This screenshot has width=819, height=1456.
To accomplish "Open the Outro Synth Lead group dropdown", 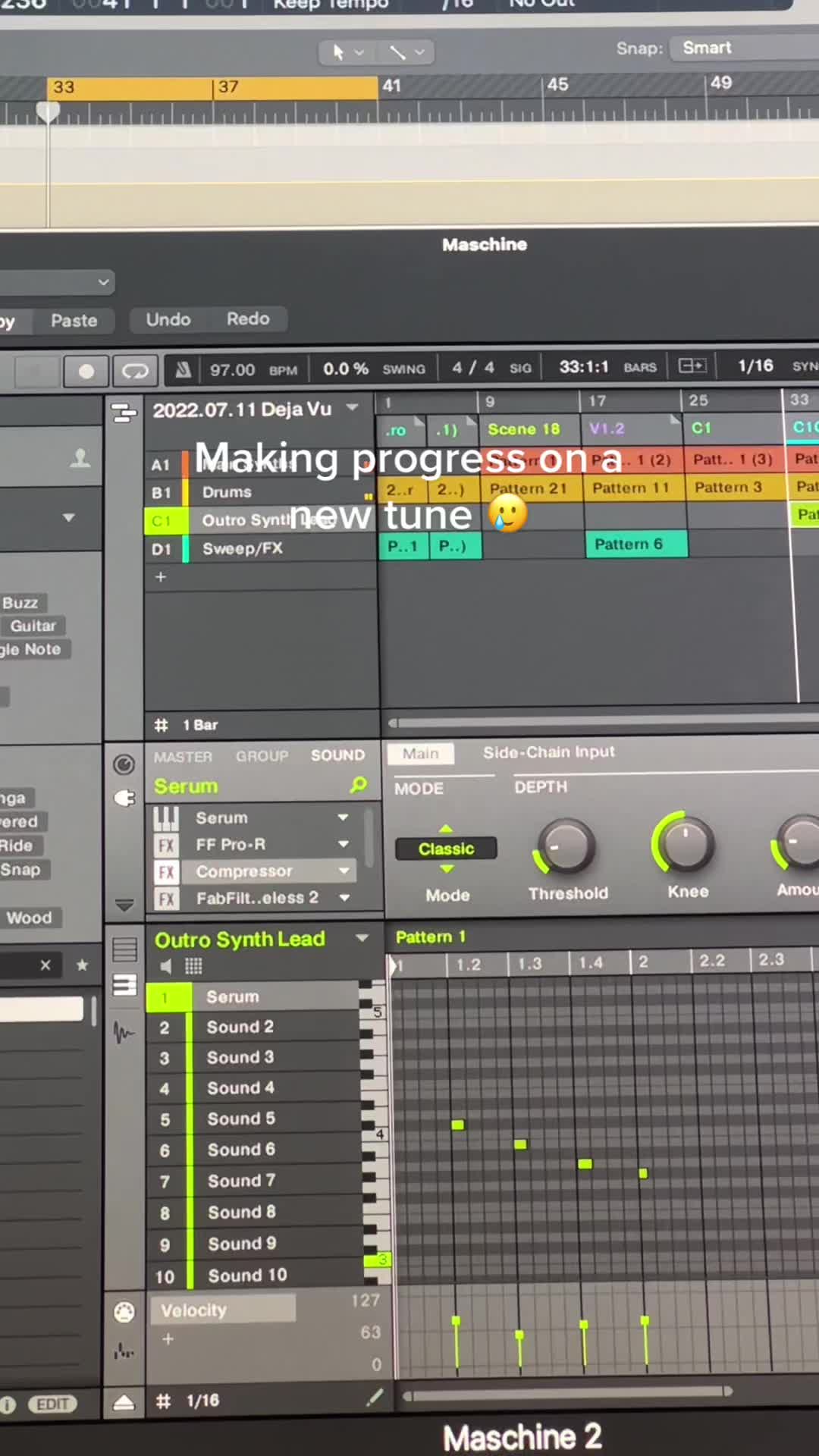I will (x=362, y=939).
